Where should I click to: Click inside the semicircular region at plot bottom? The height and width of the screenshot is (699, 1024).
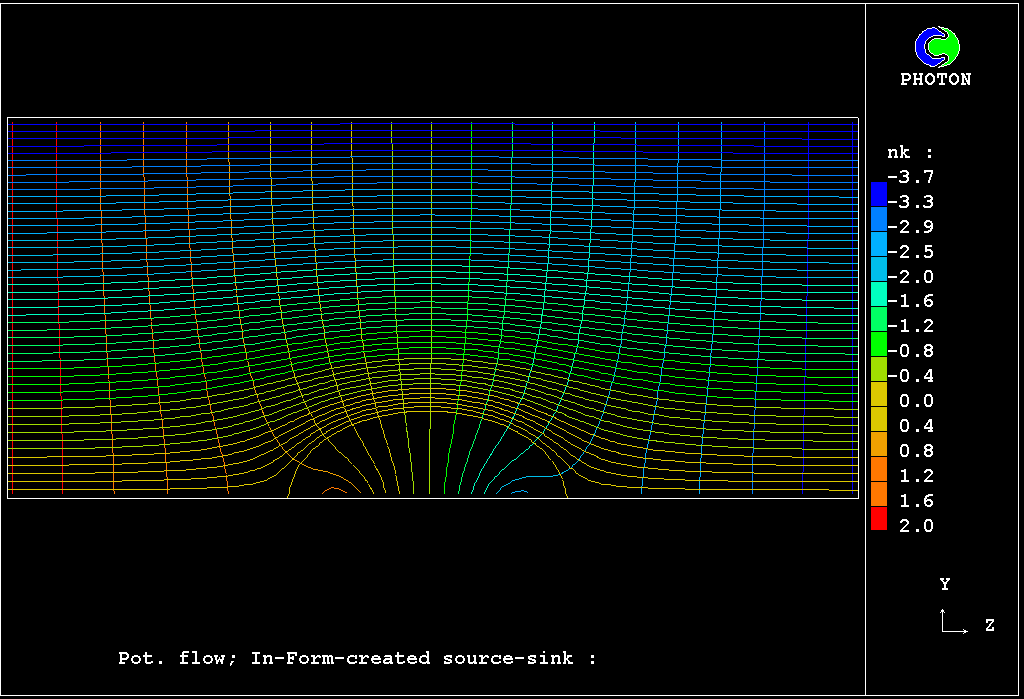(x=430, y=460)
